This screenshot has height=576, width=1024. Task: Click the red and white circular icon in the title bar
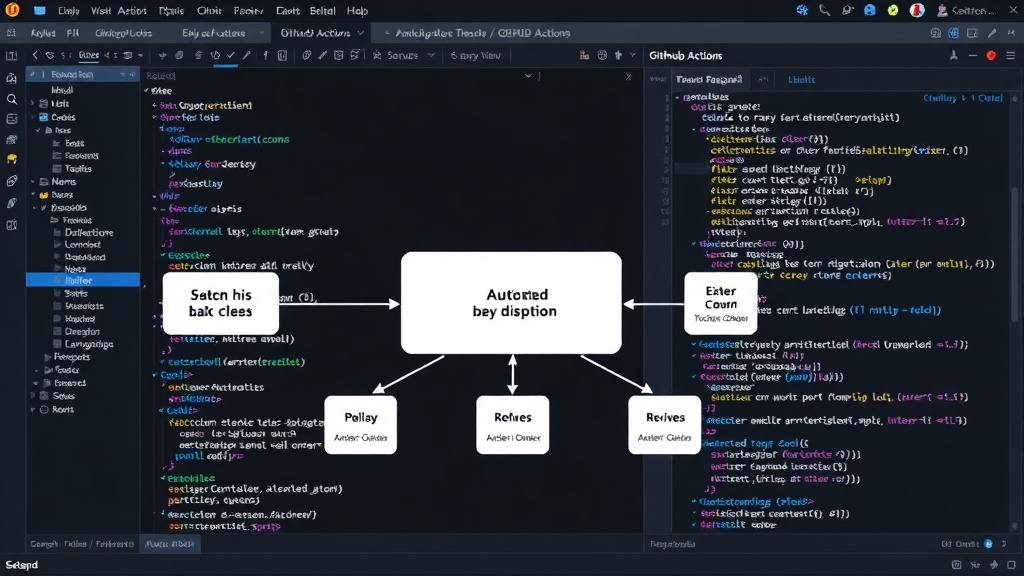pyautogui.click(x=917, y=10)
